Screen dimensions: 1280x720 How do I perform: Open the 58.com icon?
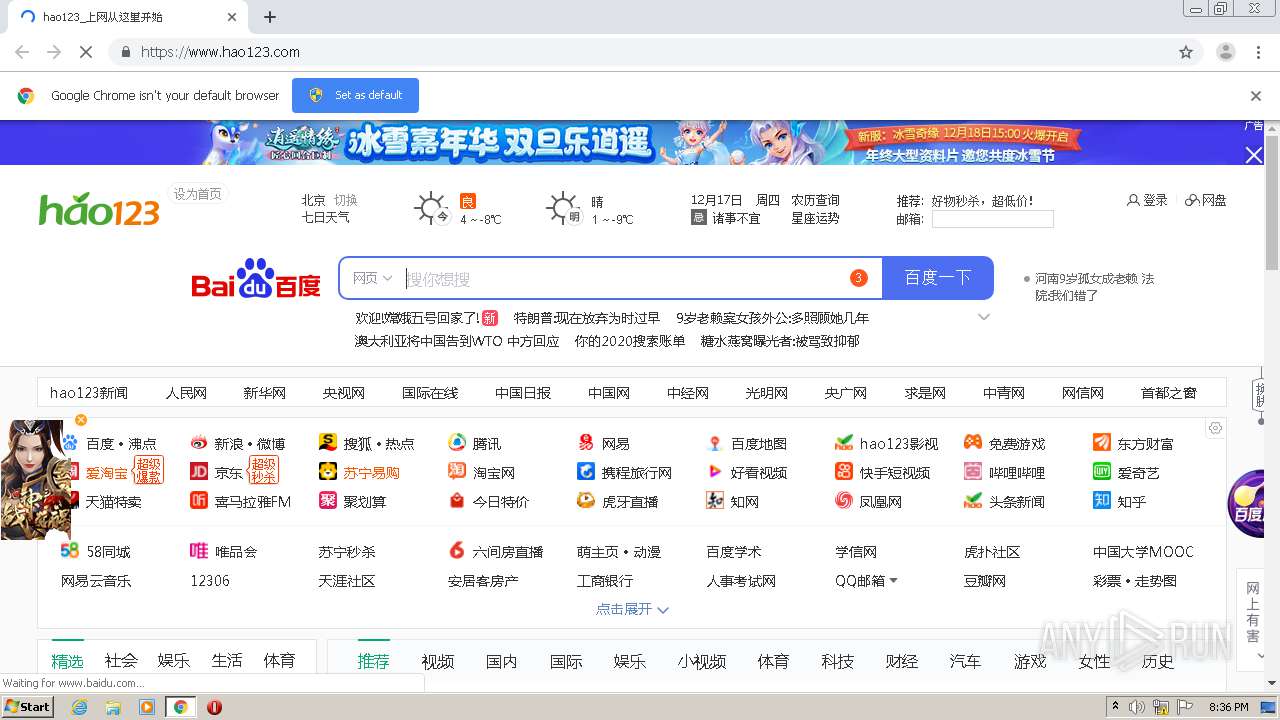point(70,550)
